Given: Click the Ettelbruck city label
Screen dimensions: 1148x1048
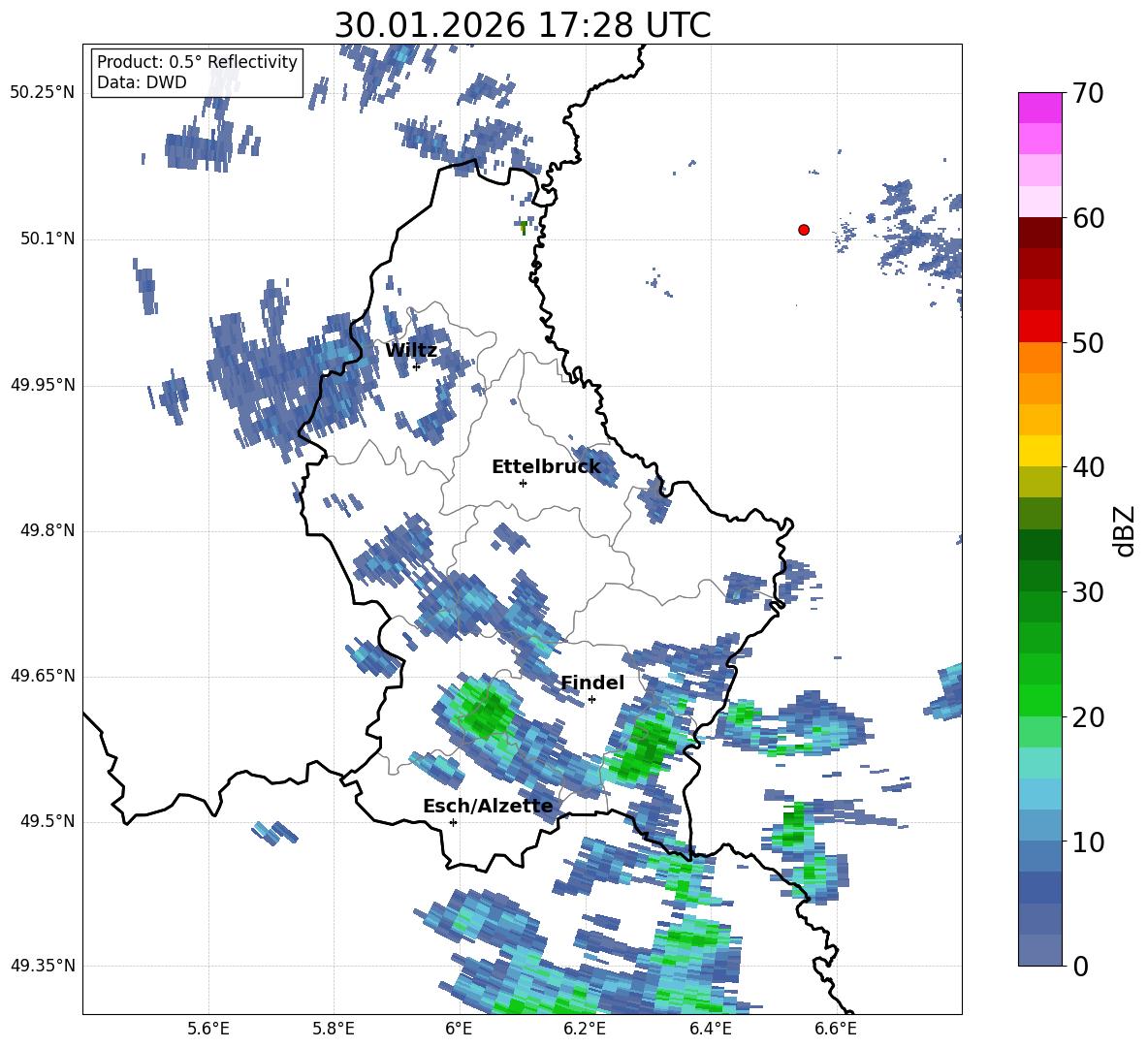Looking at the screenshot, I should coord(546,467).
